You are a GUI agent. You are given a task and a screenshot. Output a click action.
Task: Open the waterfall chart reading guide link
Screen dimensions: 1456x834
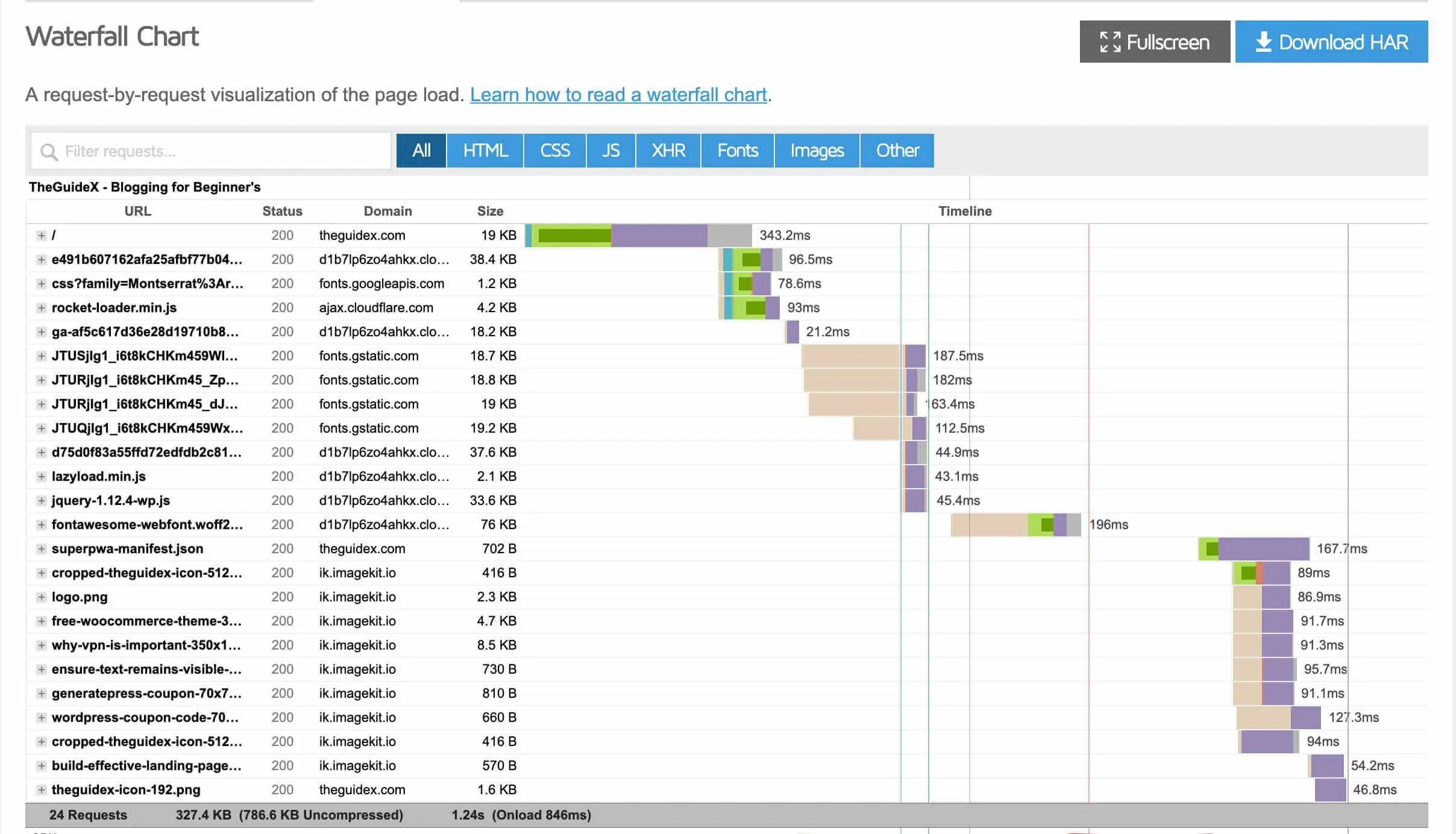[619, 95]
